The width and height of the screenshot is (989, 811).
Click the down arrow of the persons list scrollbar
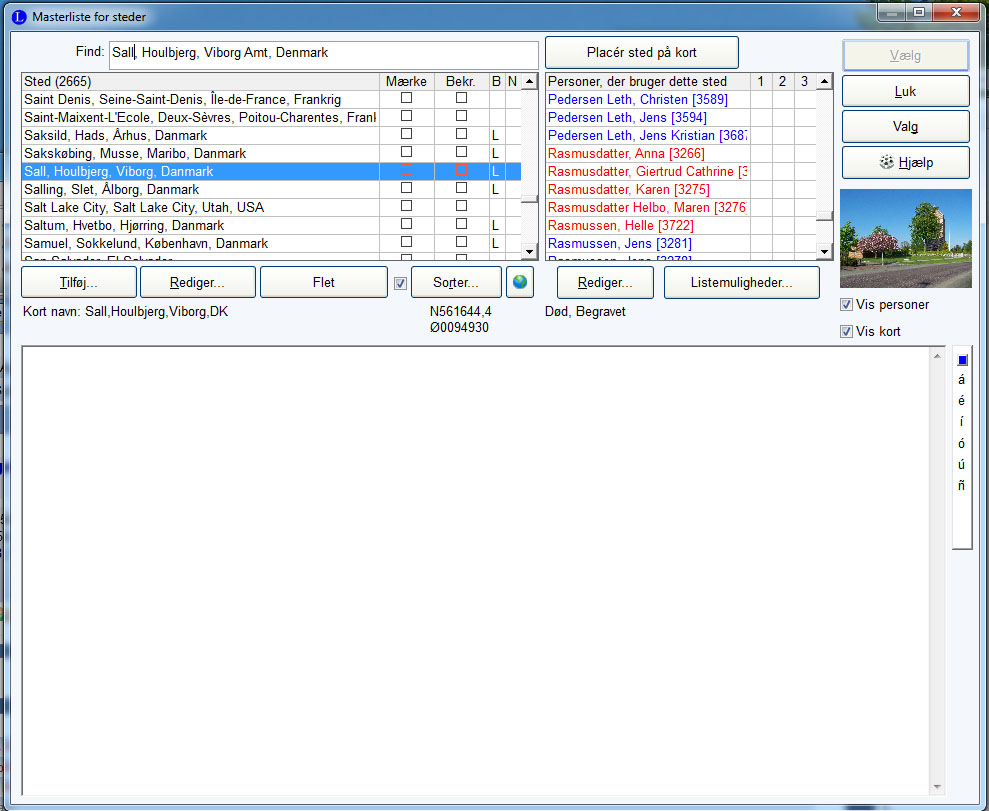(824, 252)
